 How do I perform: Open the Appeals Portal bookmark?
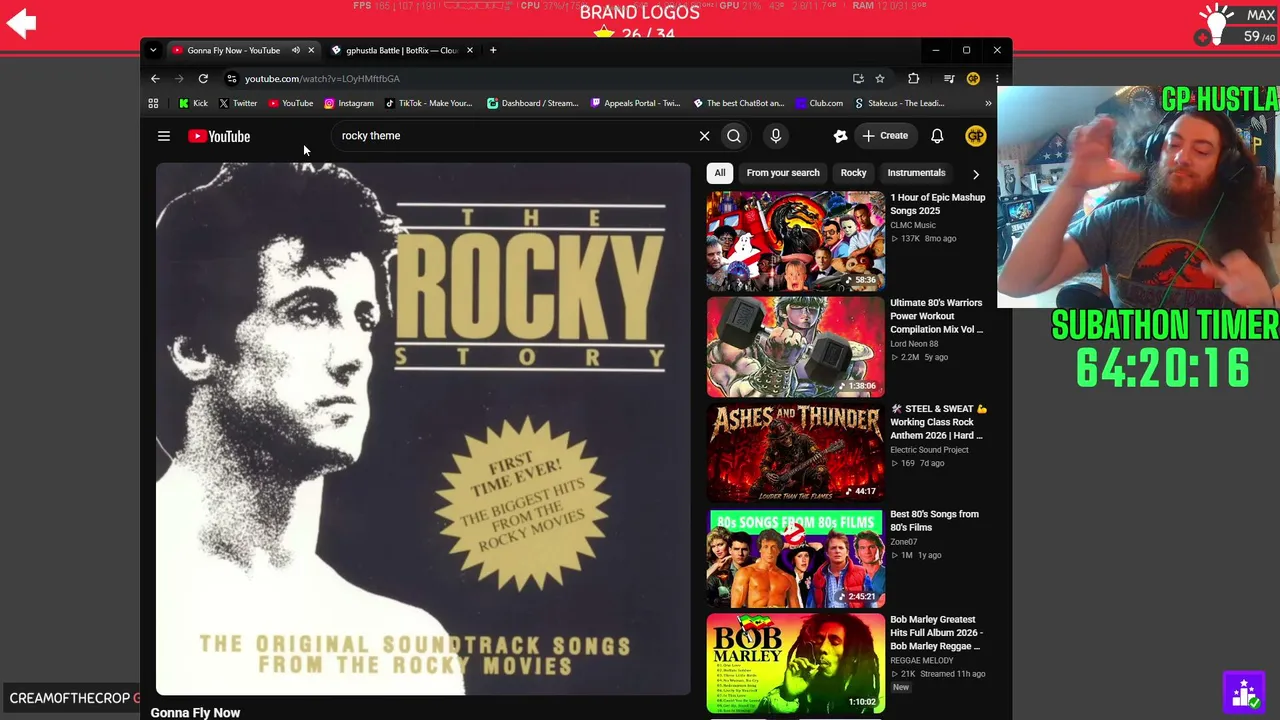(x=636, y=103)
